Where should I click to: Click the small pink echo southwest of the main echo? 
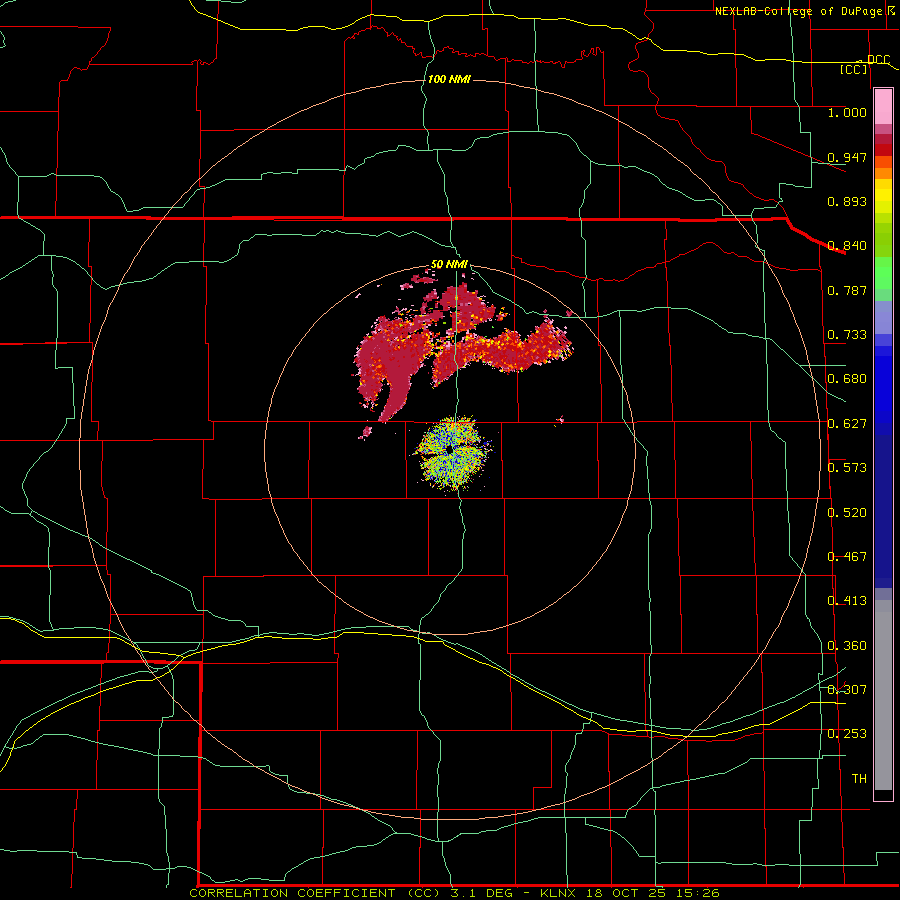pos(366,432)
